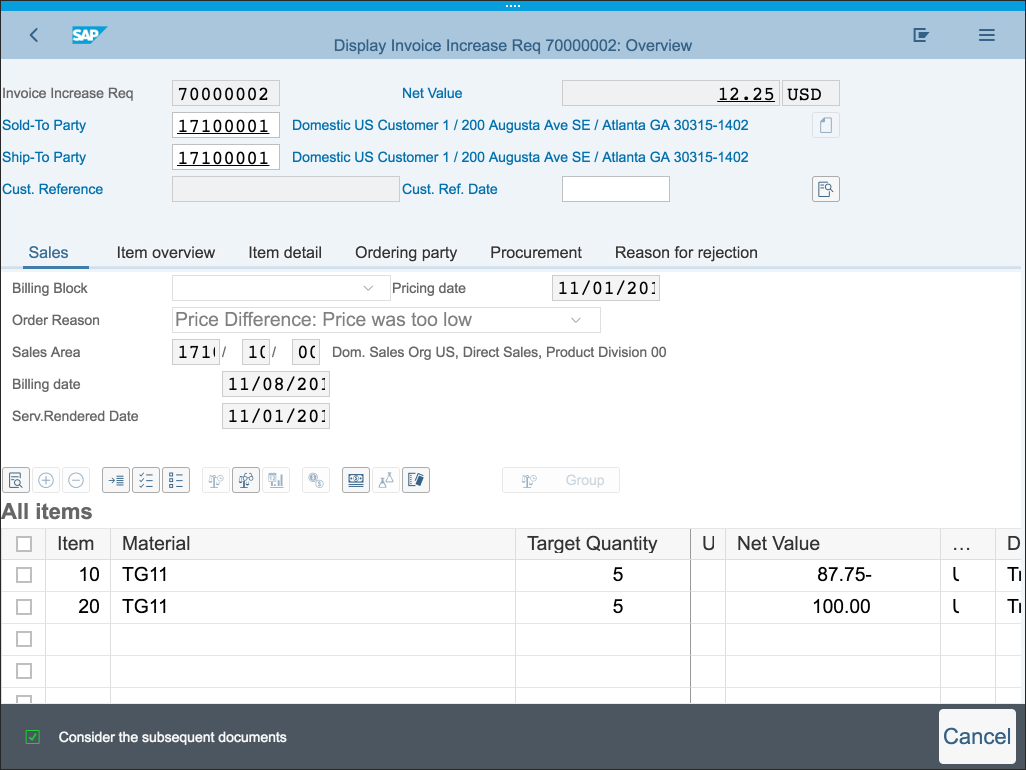Click the notebook with pen texts icon

click(x=416, y=480)
